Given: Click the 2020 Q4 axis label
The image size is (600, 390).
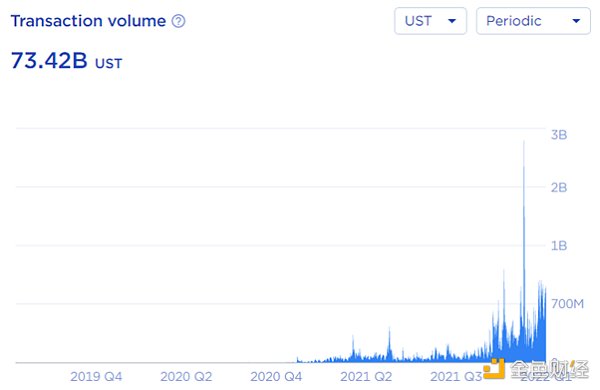Looking at the screenshot, I should (x=276, y=377).
